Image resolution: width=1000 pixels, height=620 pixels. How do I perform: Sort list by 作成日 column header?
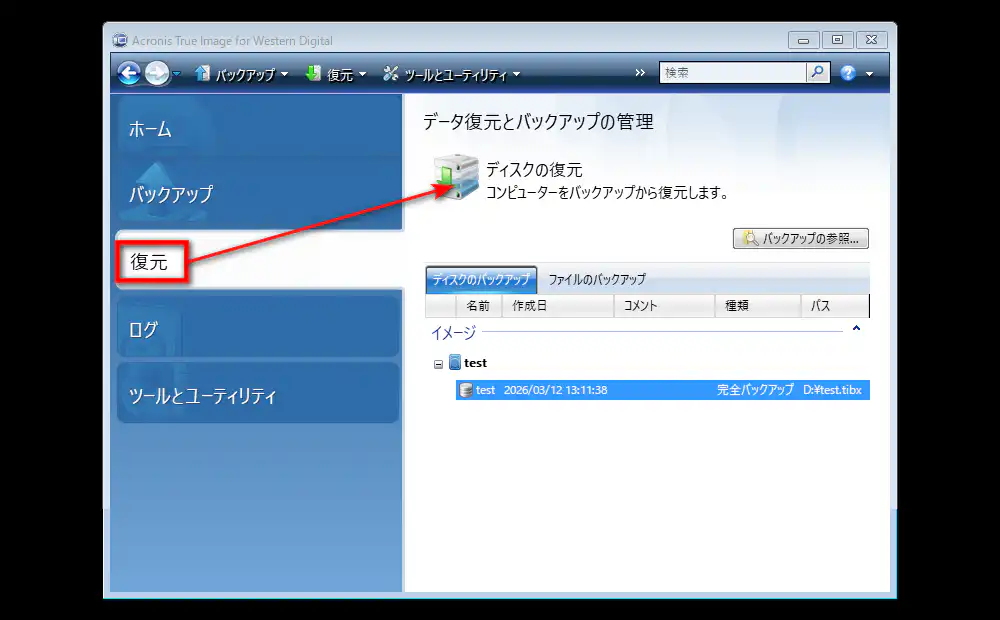(530, 306)
